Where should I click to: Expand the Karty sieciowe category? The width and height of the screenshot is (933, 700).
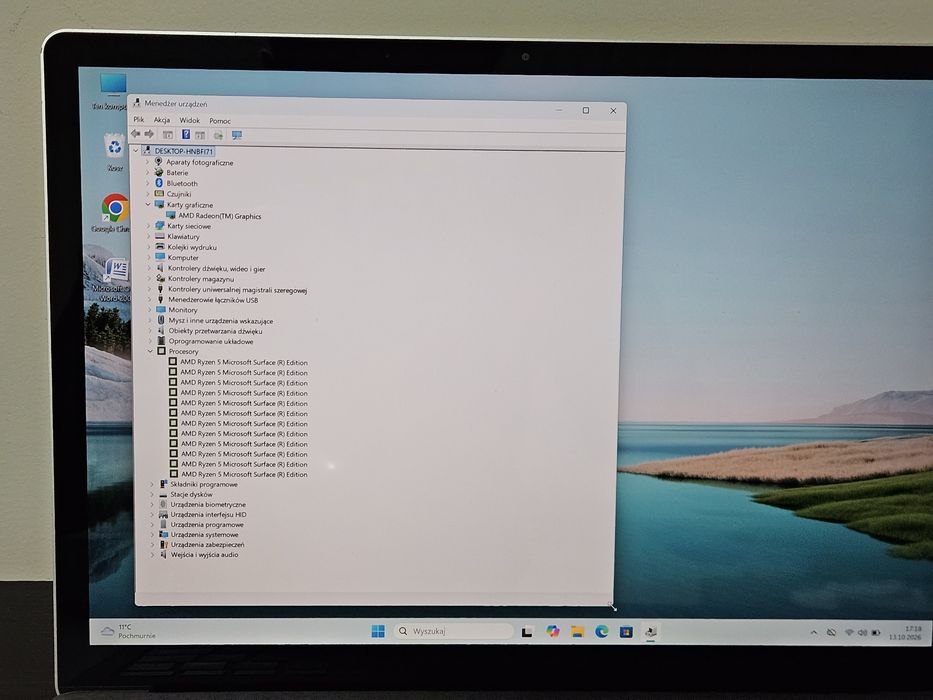pos(149,226)
